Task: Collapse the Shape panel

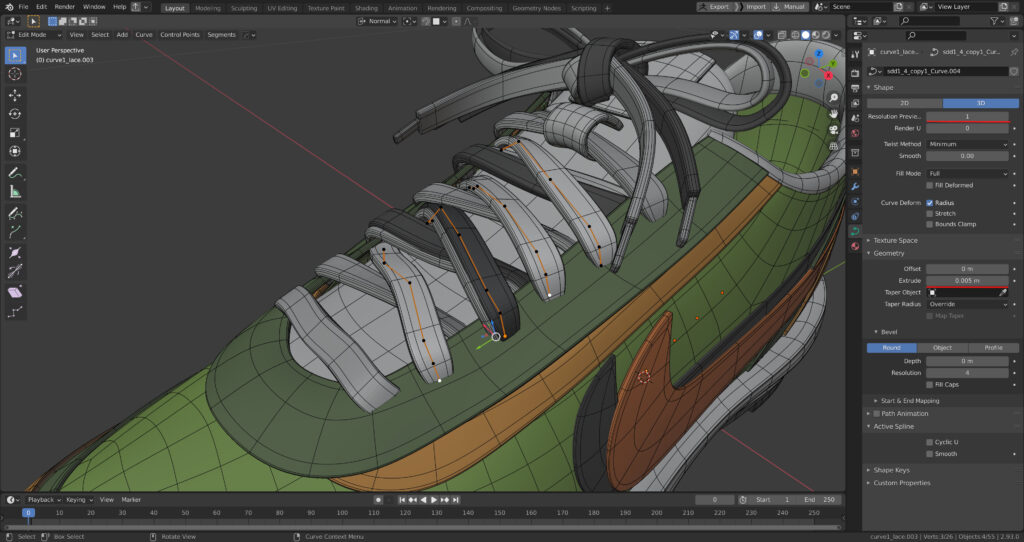Action: click(x=883, y=88)
